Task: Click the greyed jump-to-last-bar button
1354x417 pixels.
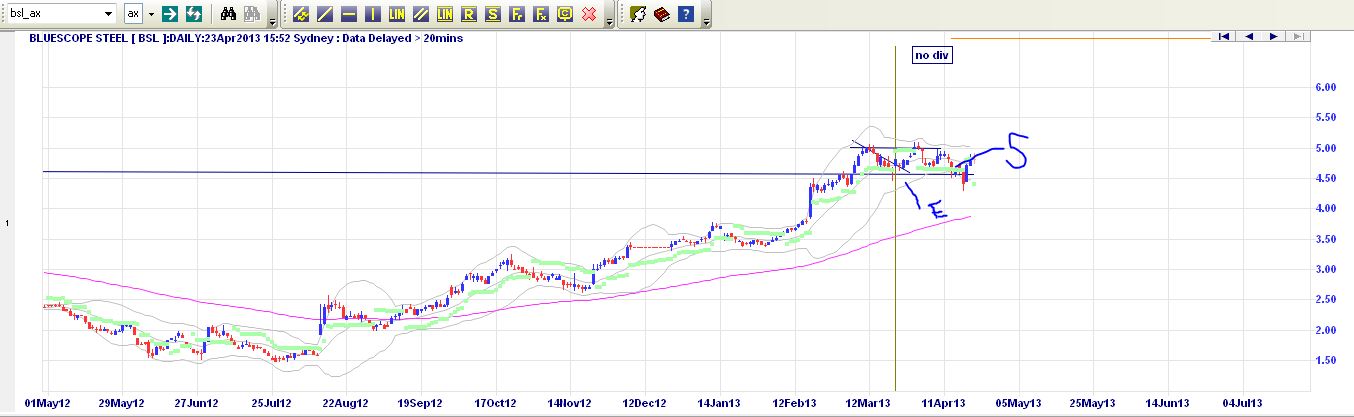Action: click(1297, 36)
